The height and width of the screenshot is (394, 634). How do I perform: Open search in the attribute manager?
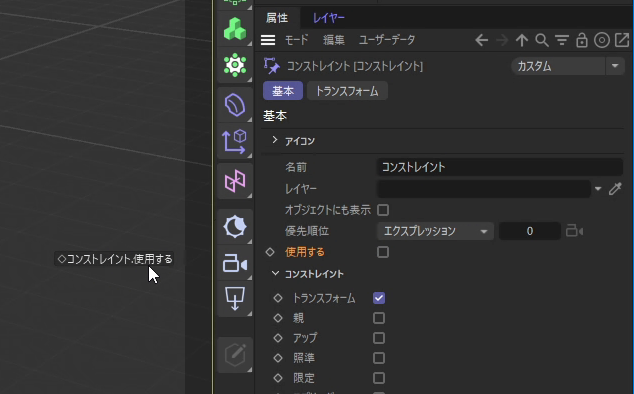coord(542,40)
